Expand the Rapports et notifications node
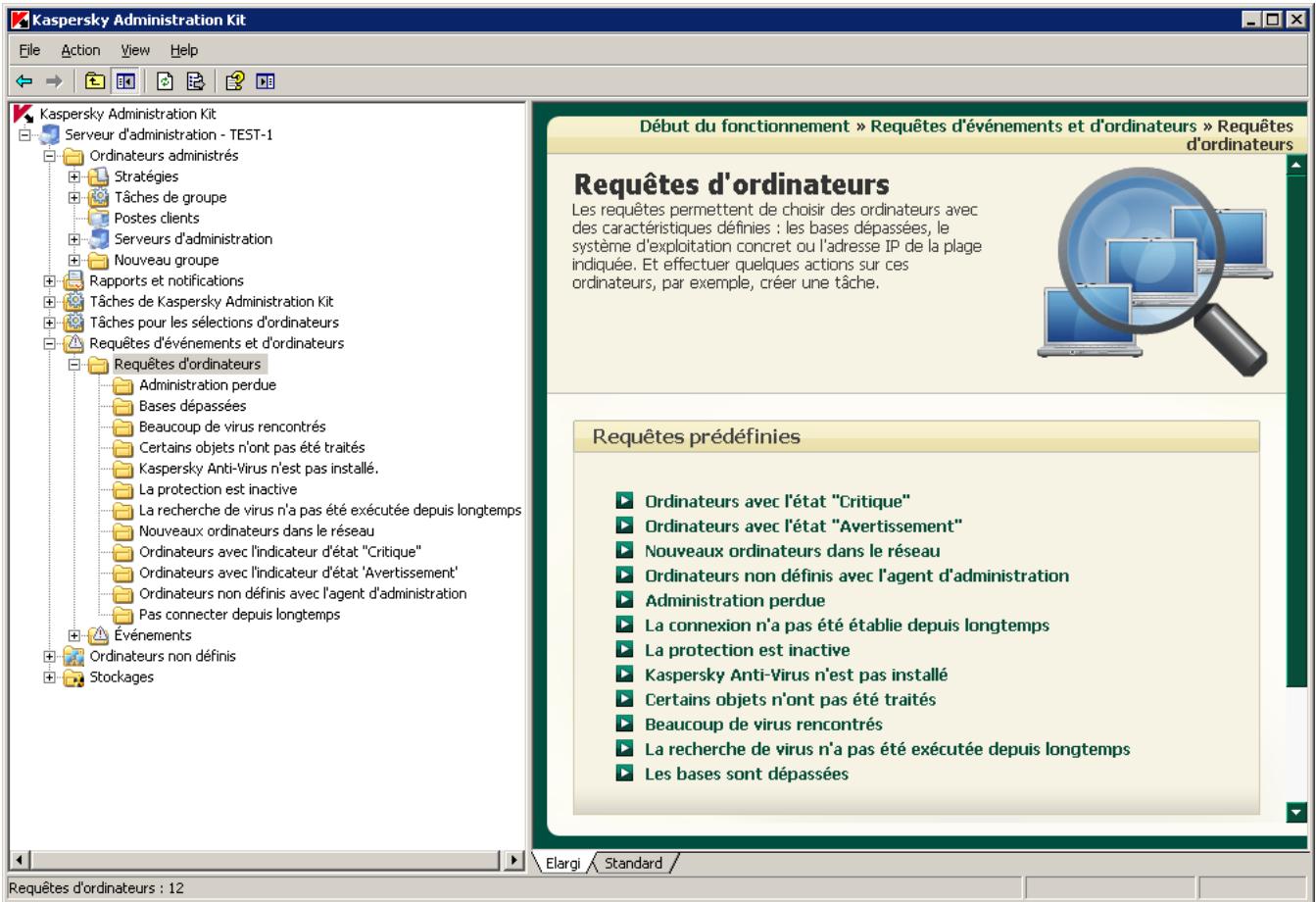The height and width of the screenshot is (902, 1316). click(x=51, y=280)
